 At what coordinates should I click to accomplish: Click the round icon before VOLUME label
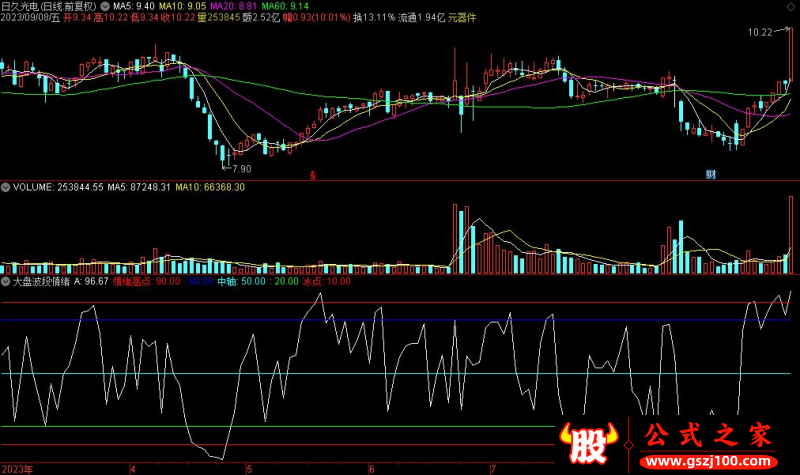click(x=5, y=187)
